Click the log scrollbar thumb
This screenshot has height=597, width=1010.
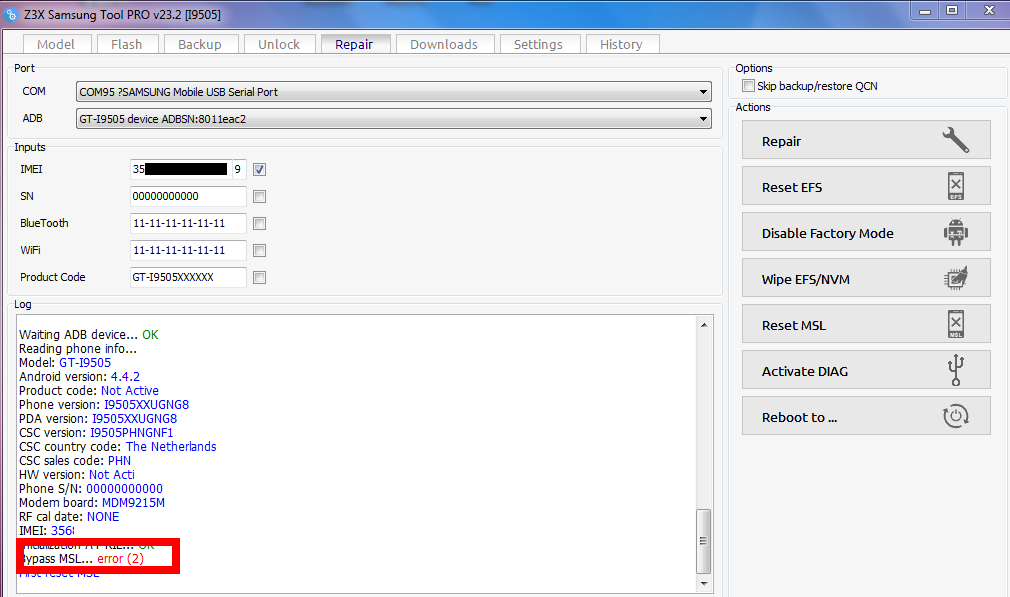click(703, 540)
